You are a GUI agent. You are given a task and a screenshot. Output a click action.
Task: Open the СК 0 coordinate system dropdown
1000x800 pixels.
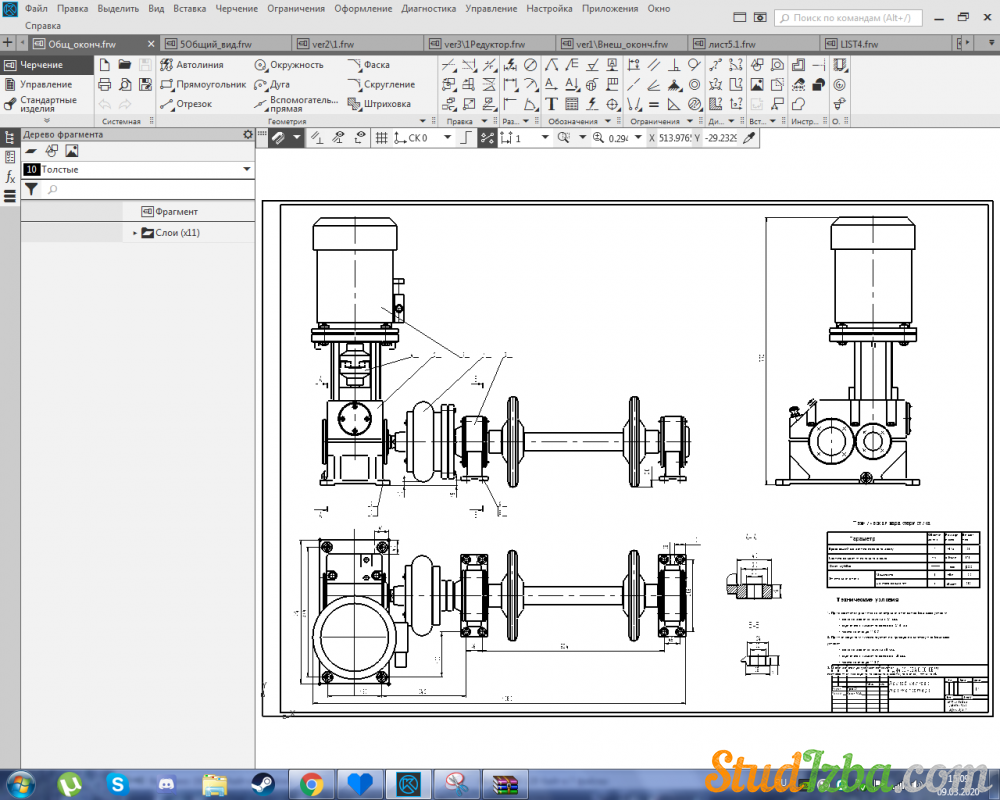(446, 138)
